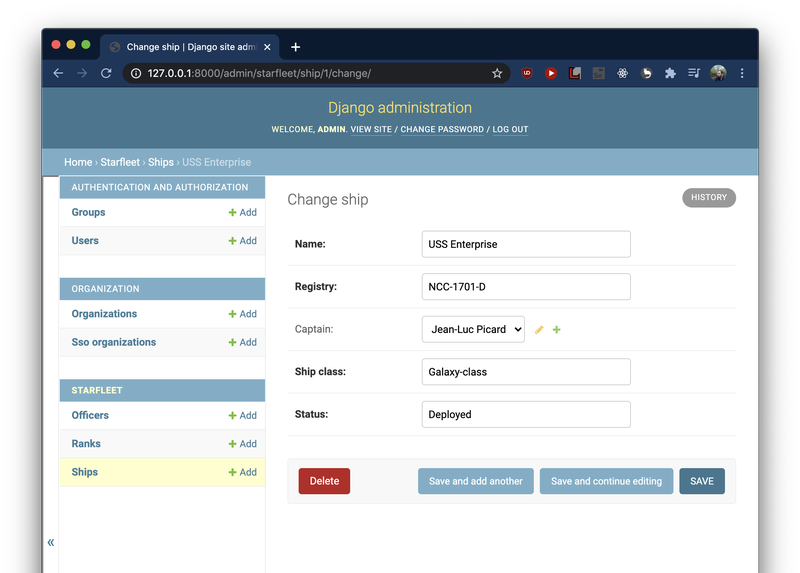The height and width of the screenshot is (573, 800).
Task: Click Save and continue editing
Action: point(606,481)
